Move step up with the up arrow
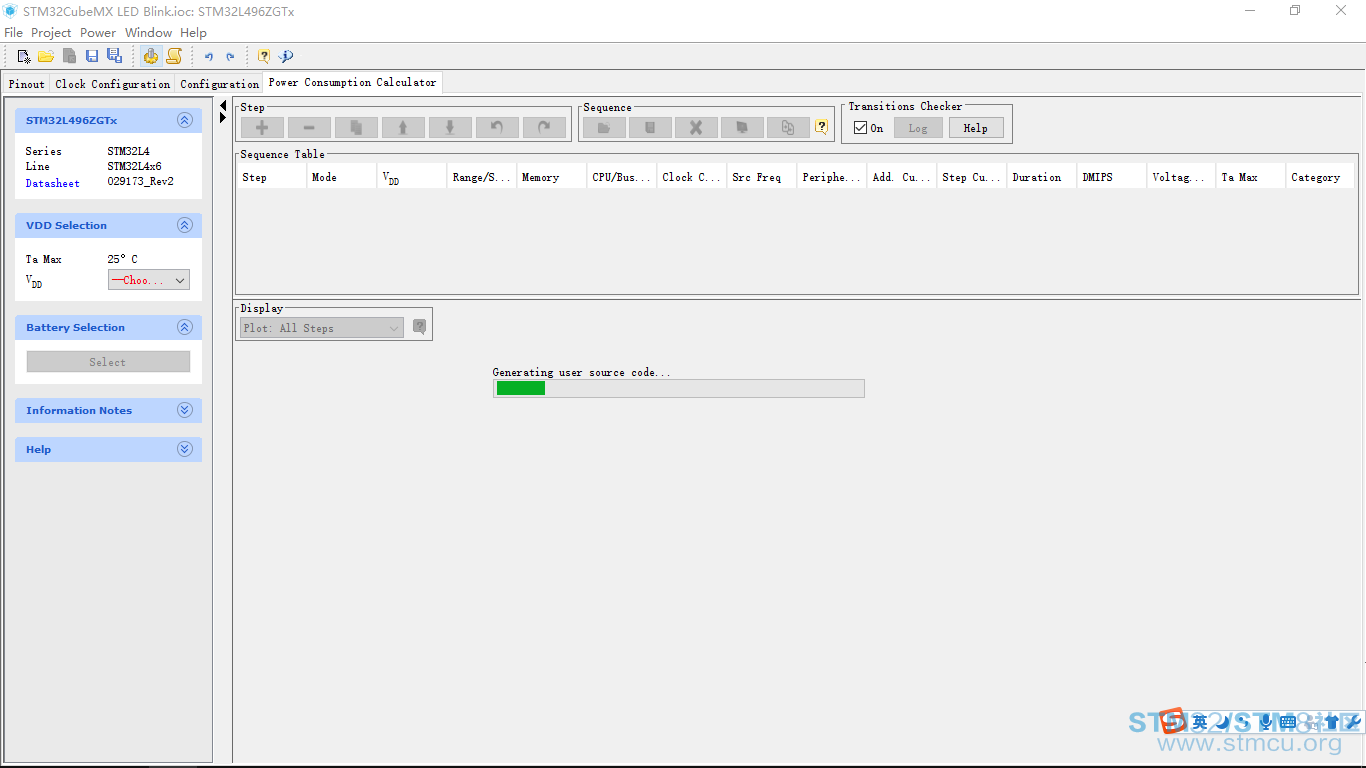 coord(403,128)
